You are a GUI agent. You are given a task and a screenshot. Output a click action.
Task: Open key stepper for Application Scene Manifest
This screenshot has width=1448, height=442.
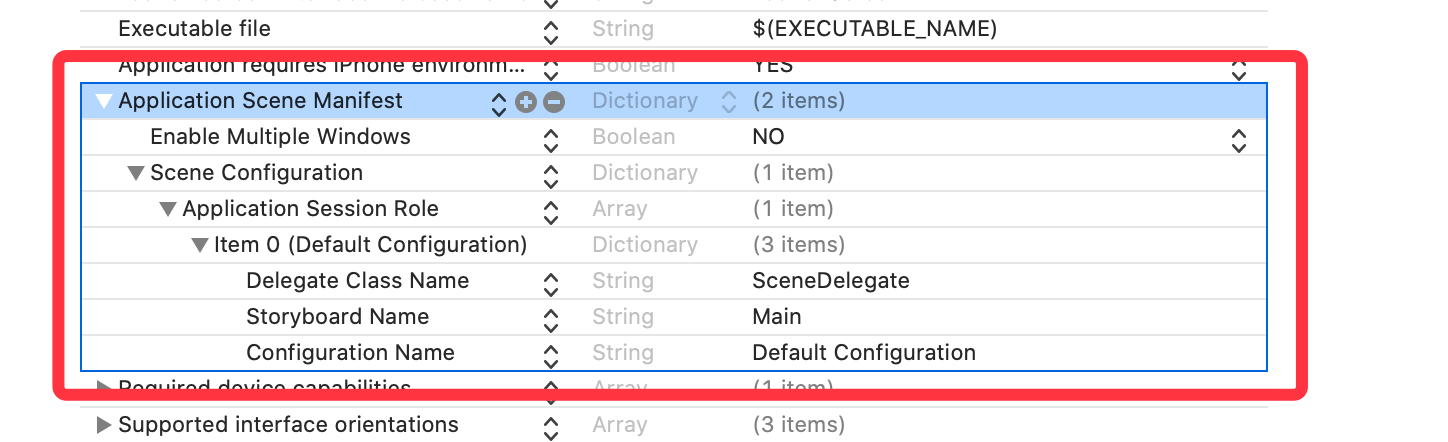click(x=499, y=102)
